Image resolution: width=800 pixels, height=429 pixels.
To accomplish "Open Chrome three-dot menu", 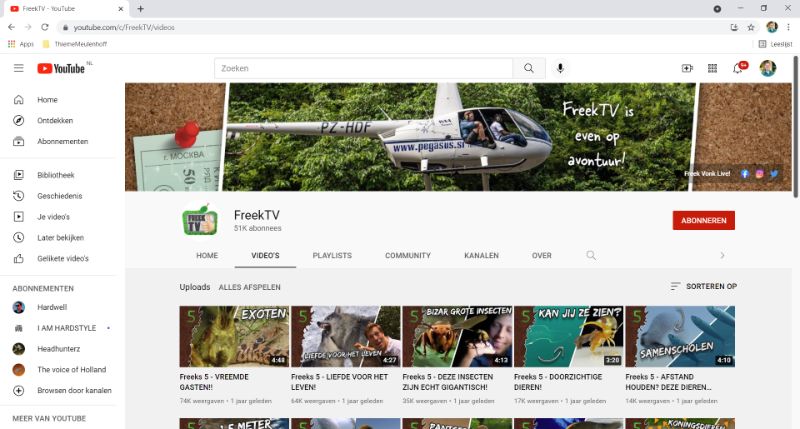I will point(788,27).
